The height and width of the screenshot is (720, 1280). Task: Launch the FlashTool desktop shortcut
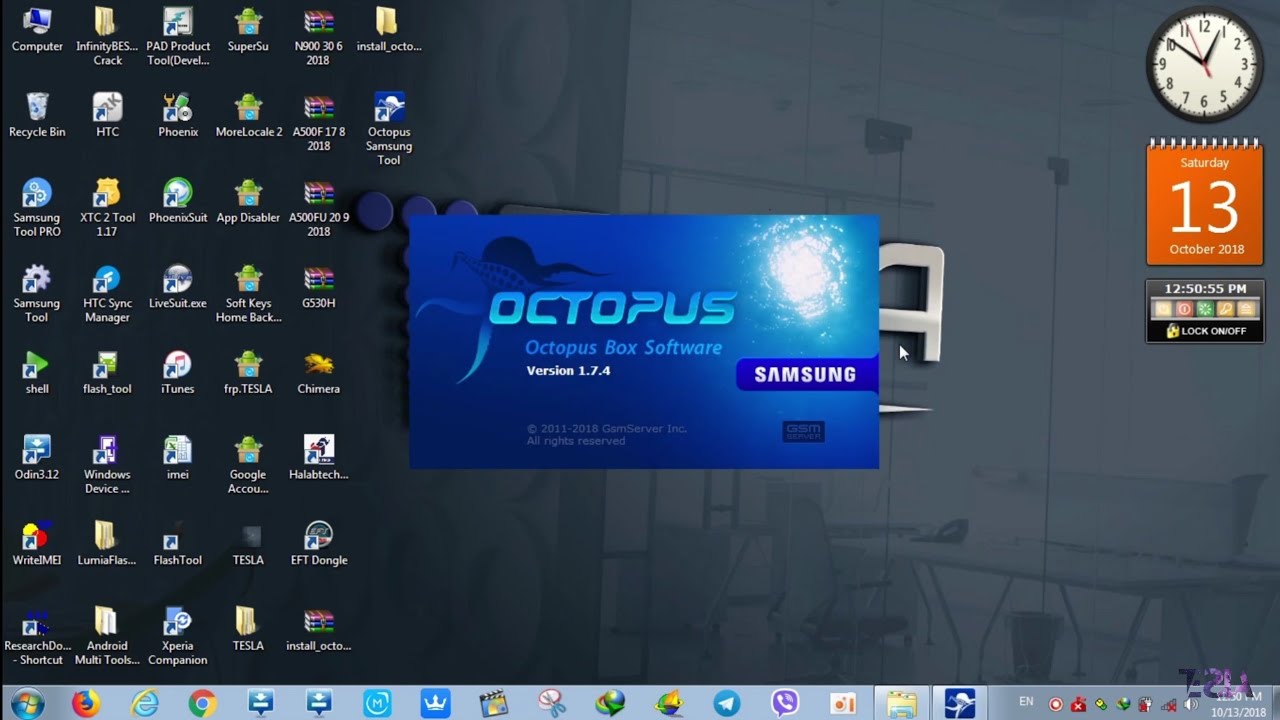point(178,543)
